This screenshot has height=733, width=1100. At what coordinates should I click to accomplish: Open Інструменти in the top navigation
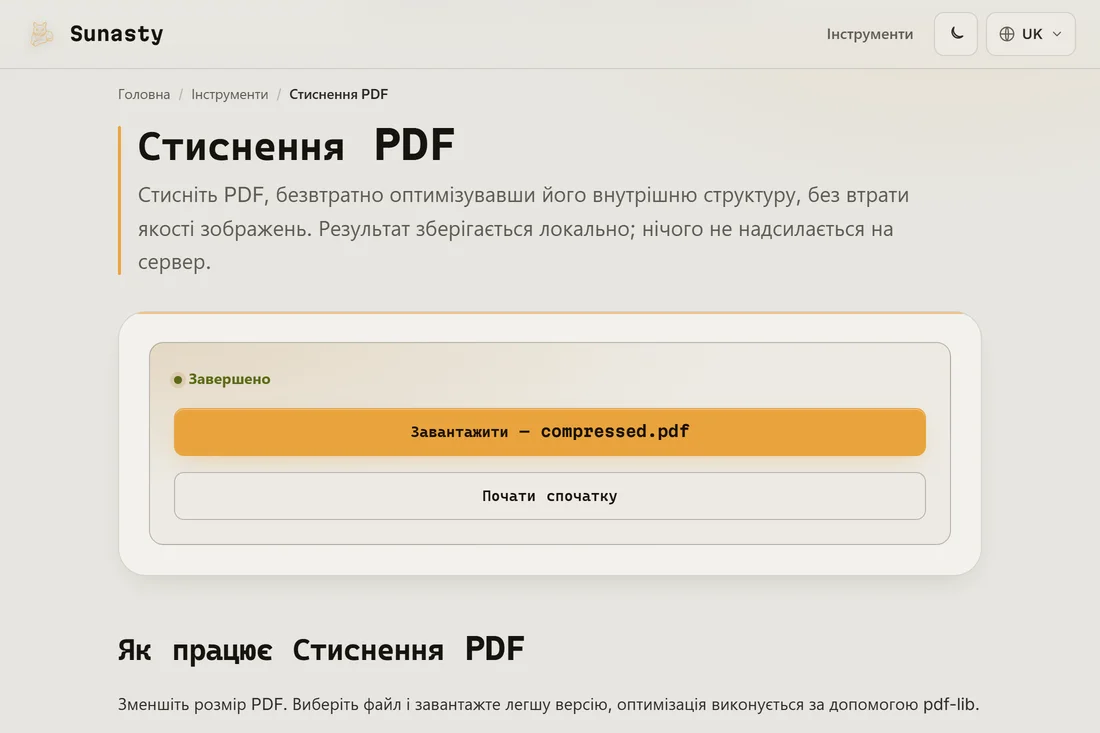click(x=869, y=34)
